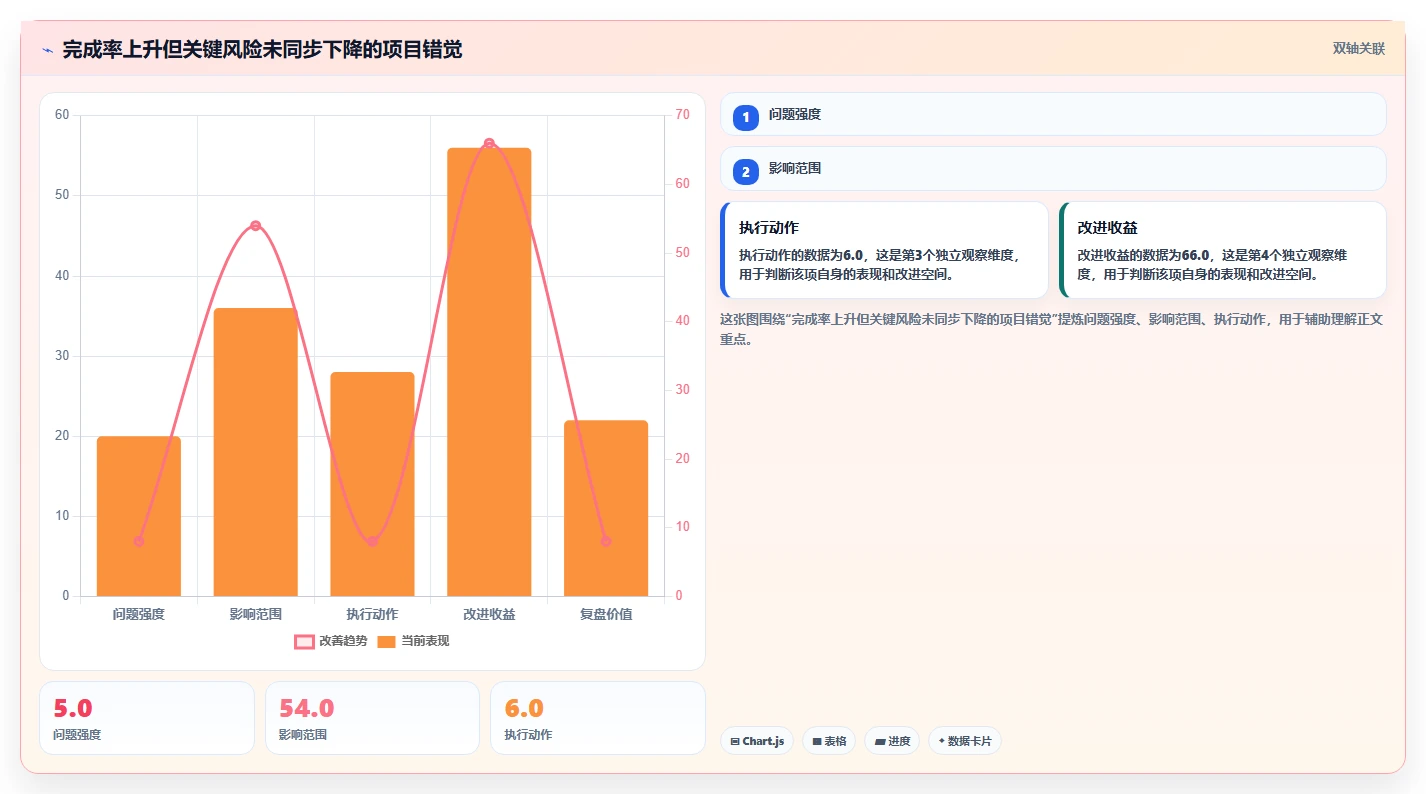Open the 问题强度 list row

pos(1053,114)
